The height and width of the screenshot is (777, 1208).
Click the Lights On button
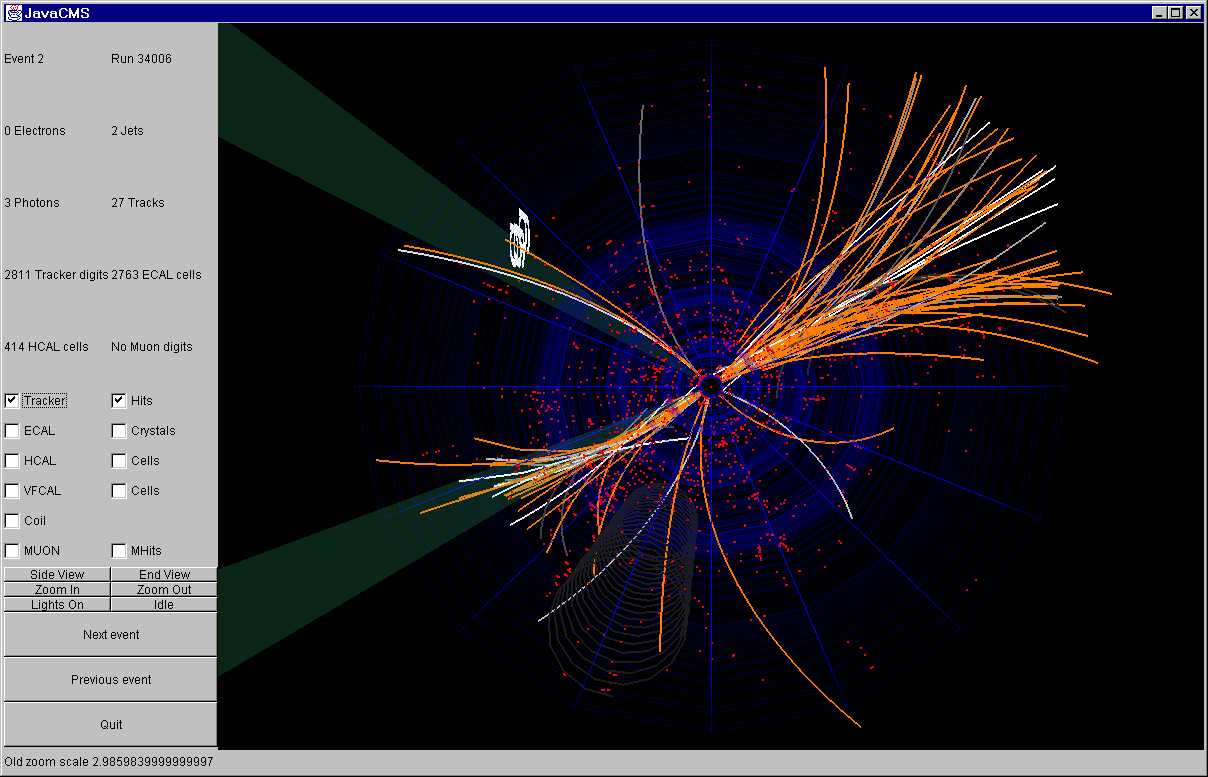pos(57,605)
